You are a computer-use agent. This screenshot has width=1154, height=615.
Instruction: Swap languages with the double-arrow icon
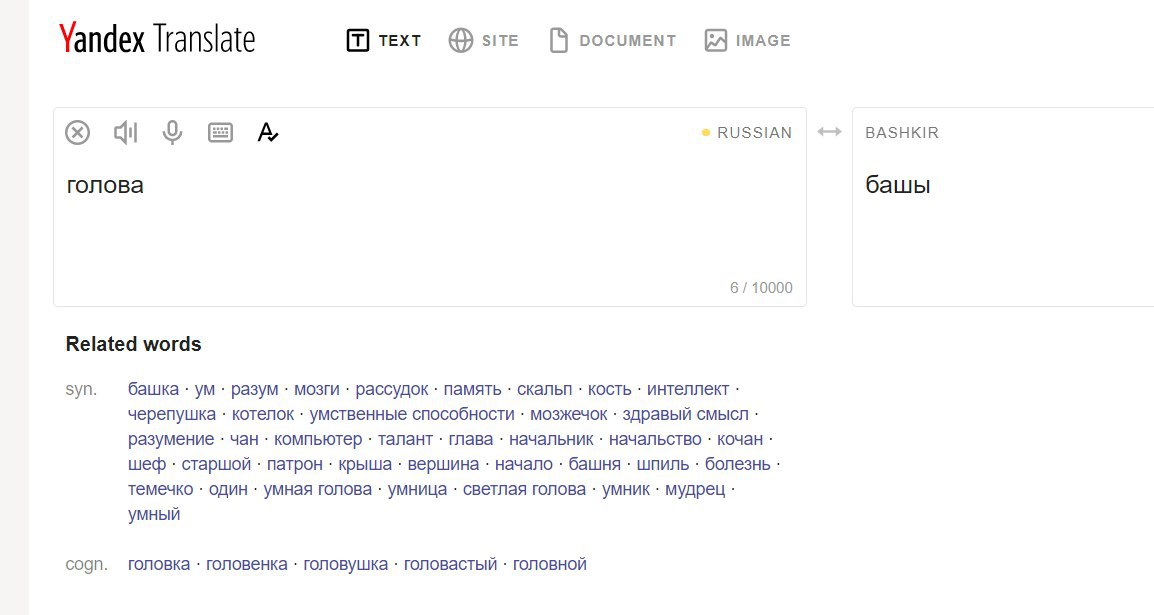click(829, 132)
